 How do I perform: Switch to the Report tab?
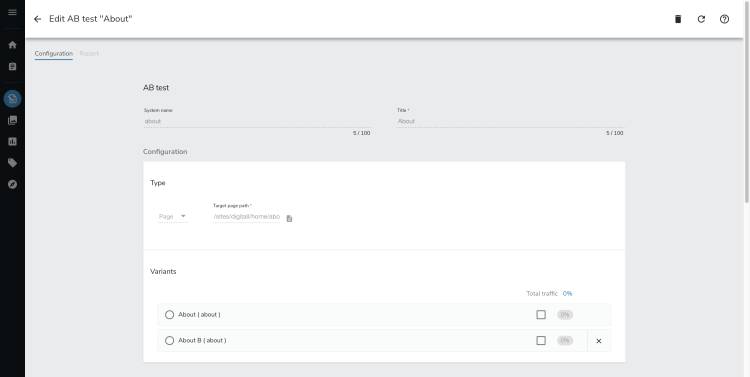89,54
